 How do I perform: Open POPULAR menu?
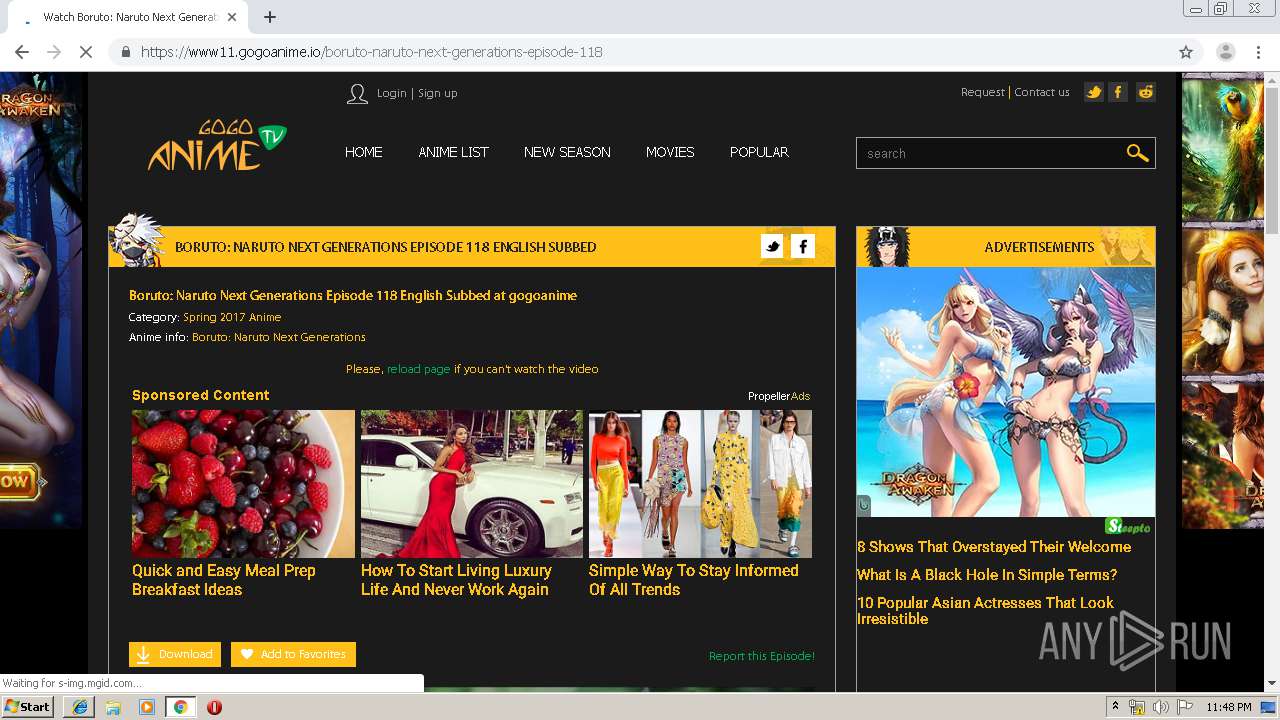point(759,152)
